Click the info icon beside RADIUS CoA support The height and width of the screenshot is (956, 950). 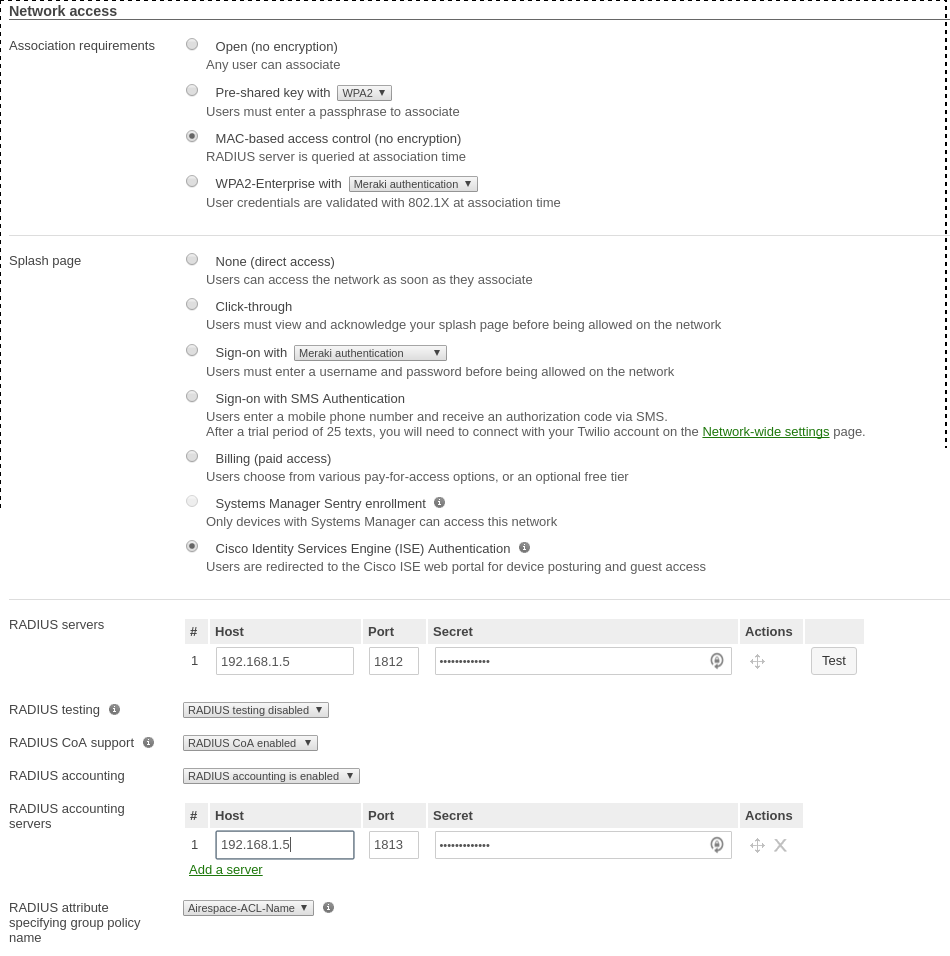pos(148,742)
